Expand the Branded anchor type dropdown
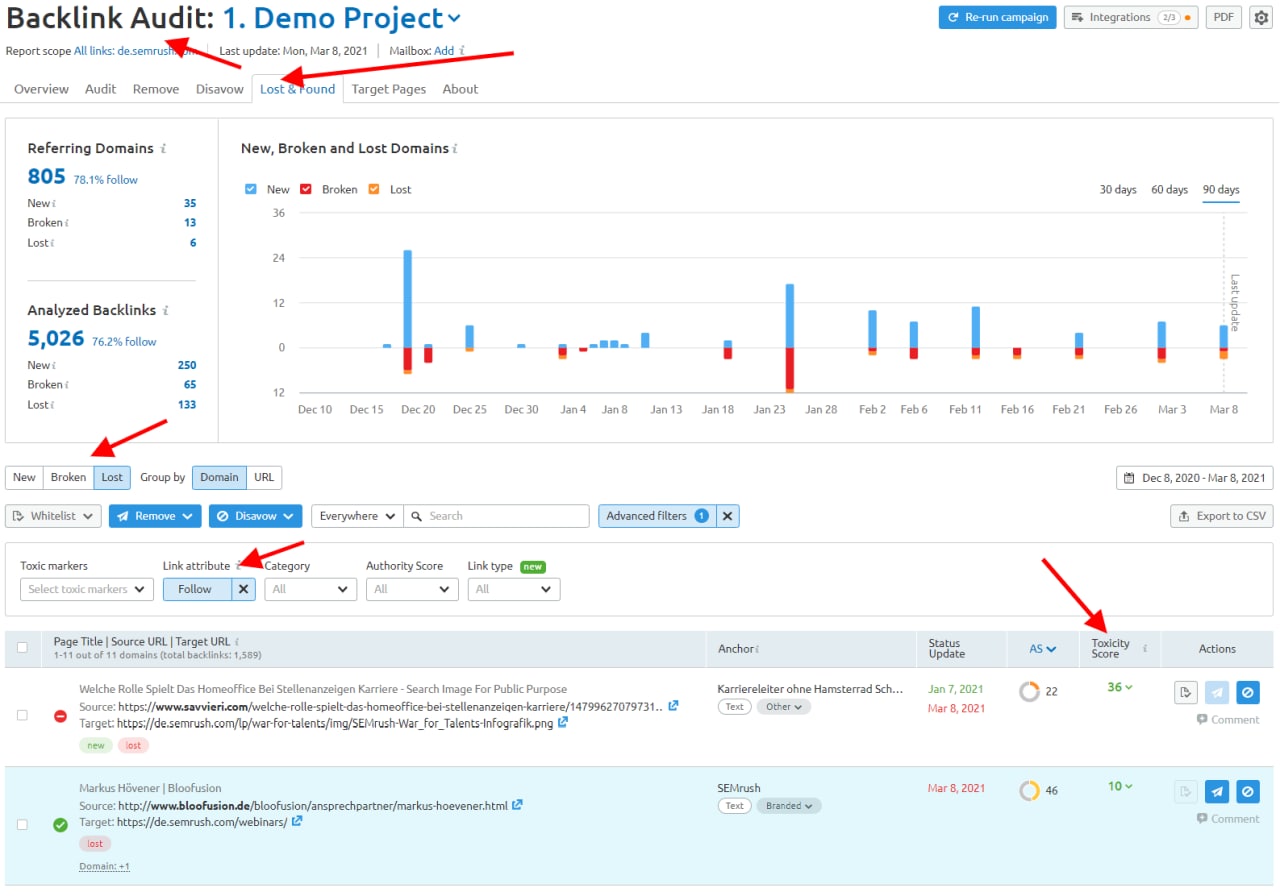The image size is (1280, 896). pos(789,805)
